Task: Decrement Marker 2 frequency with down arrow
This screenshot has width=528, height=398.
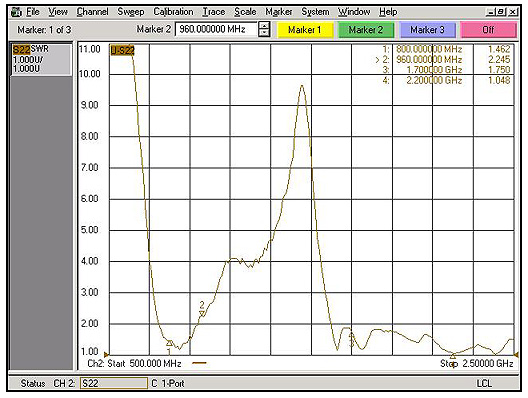Action: 264,33
